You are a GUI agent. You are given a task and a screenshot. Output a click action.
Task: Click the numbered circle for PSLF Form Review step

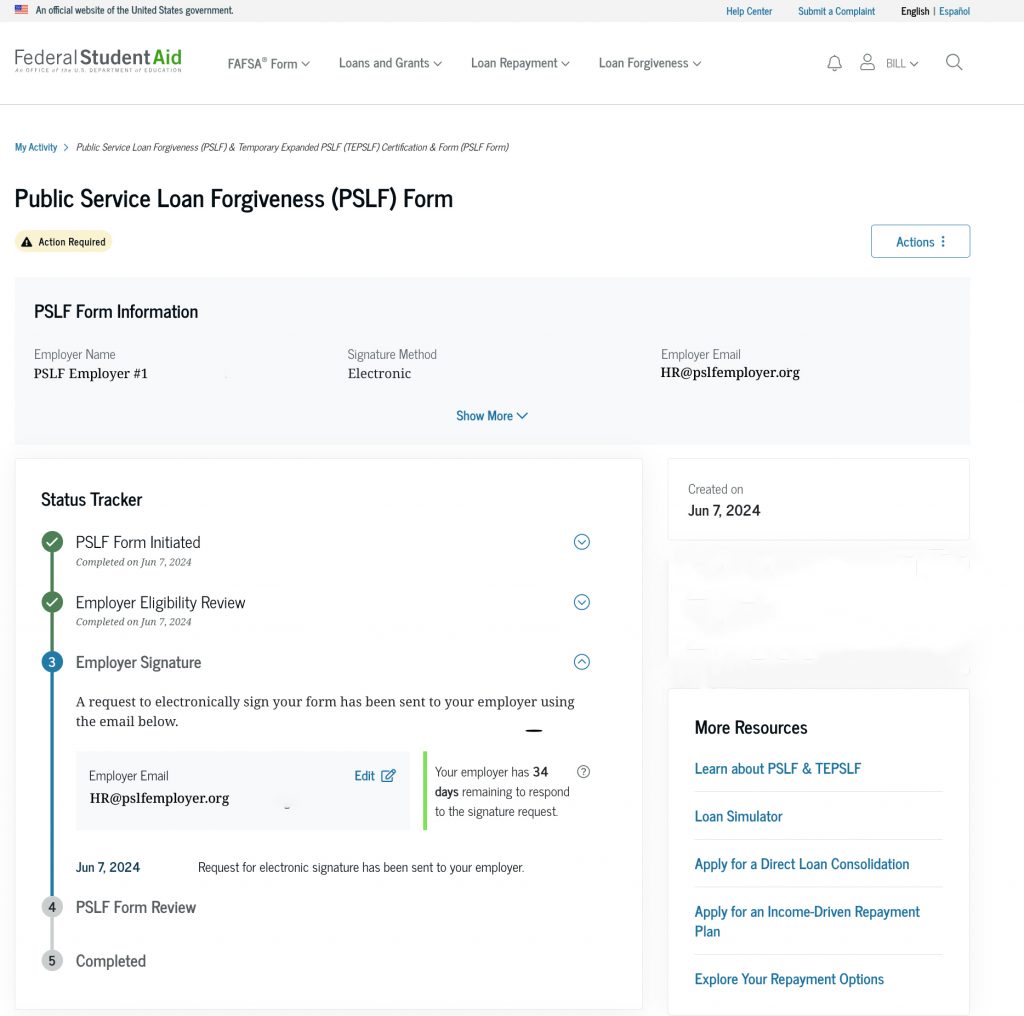click(x=52, y=906)
